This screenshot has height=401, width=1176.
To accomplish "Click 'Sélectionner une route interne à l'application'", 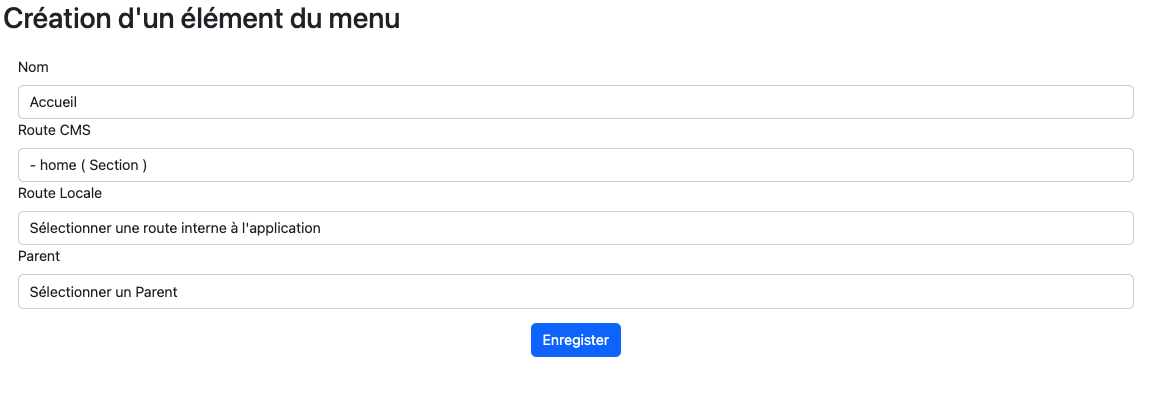I will [x=175, y=228].
